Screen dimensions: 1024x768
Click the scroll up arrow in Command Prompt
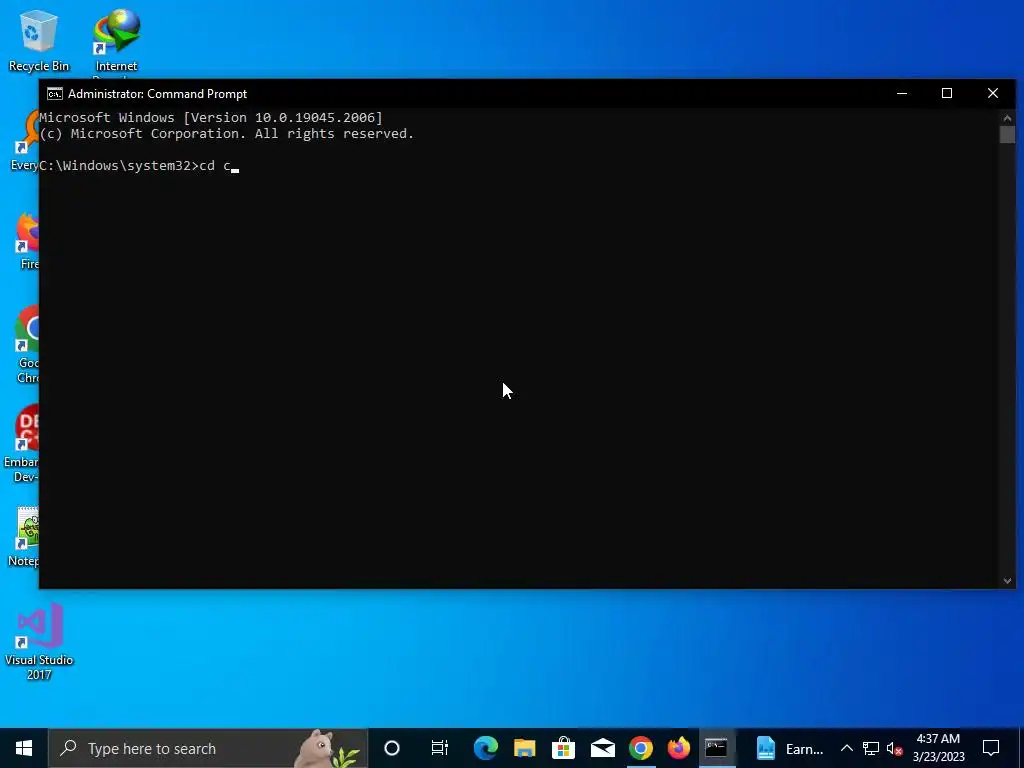coord(1007,118)
